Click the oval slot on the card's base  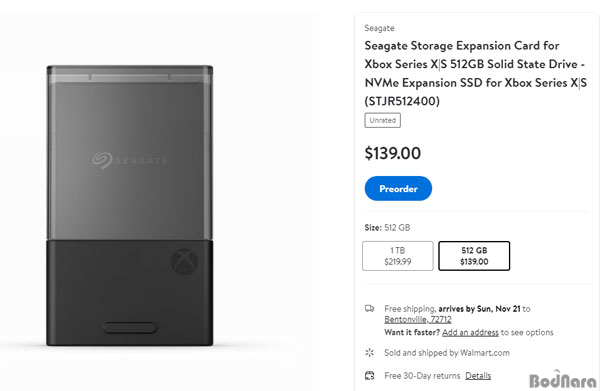pos(129,327)
